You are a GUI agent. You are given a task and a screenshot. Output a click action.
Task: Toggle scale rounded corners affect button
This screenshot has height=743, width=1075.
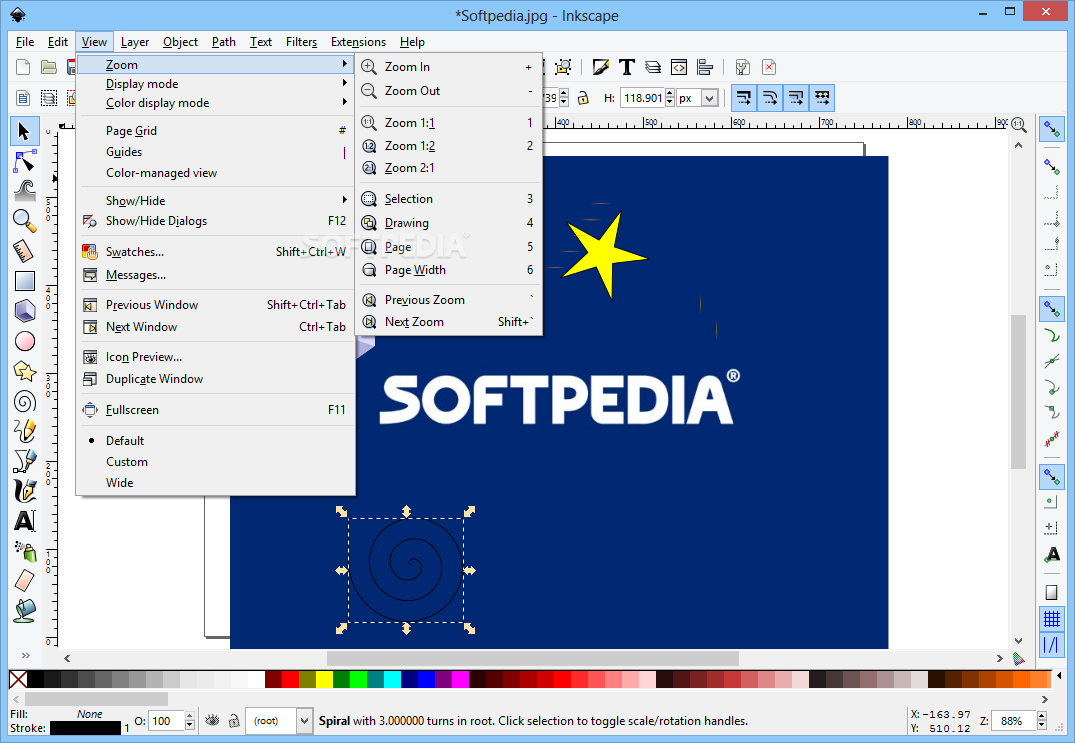(x=770, y=98)
